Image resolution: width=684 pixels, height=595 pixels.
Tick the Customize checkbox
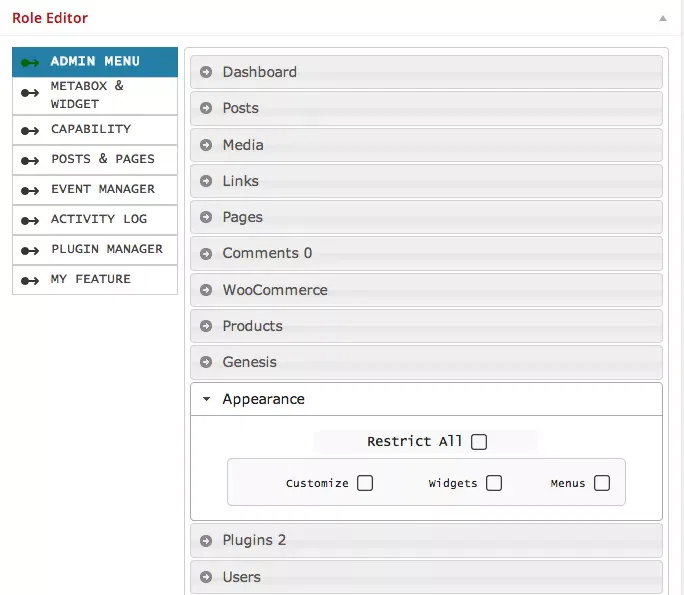365,483
